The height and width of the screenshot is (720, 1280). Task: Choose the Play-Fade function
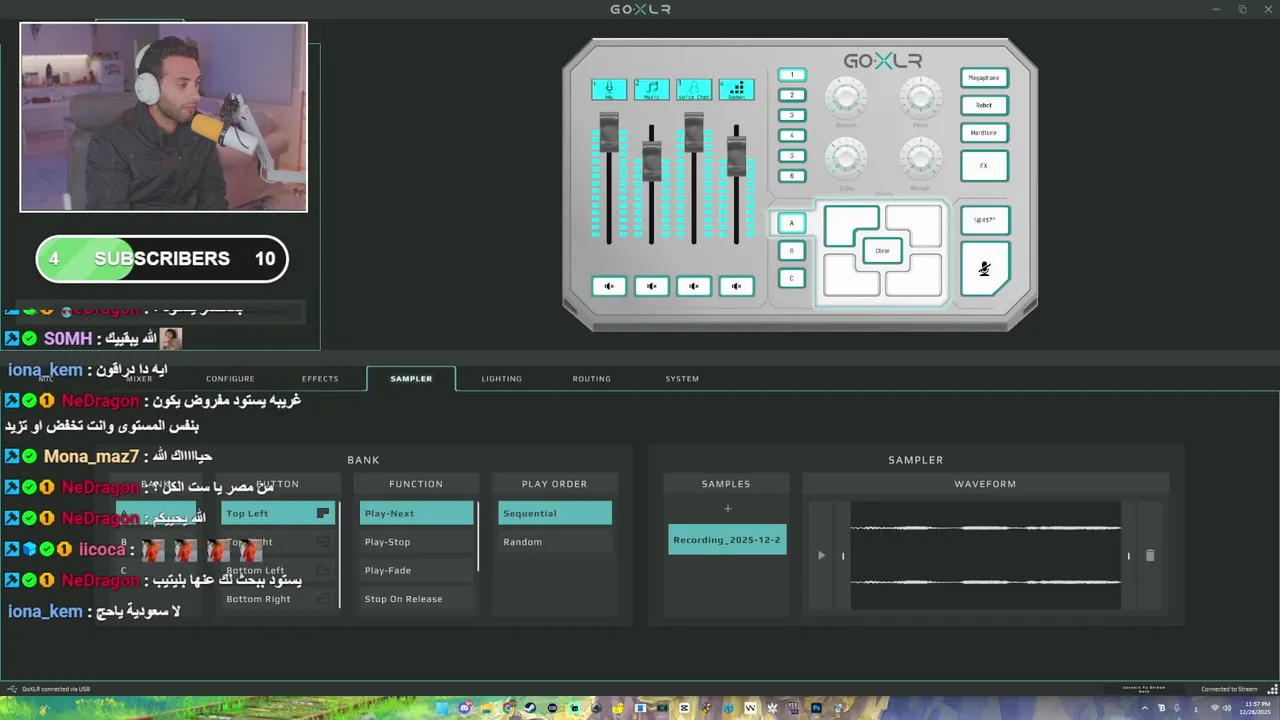pyautogui.click(x=416, y=570)
